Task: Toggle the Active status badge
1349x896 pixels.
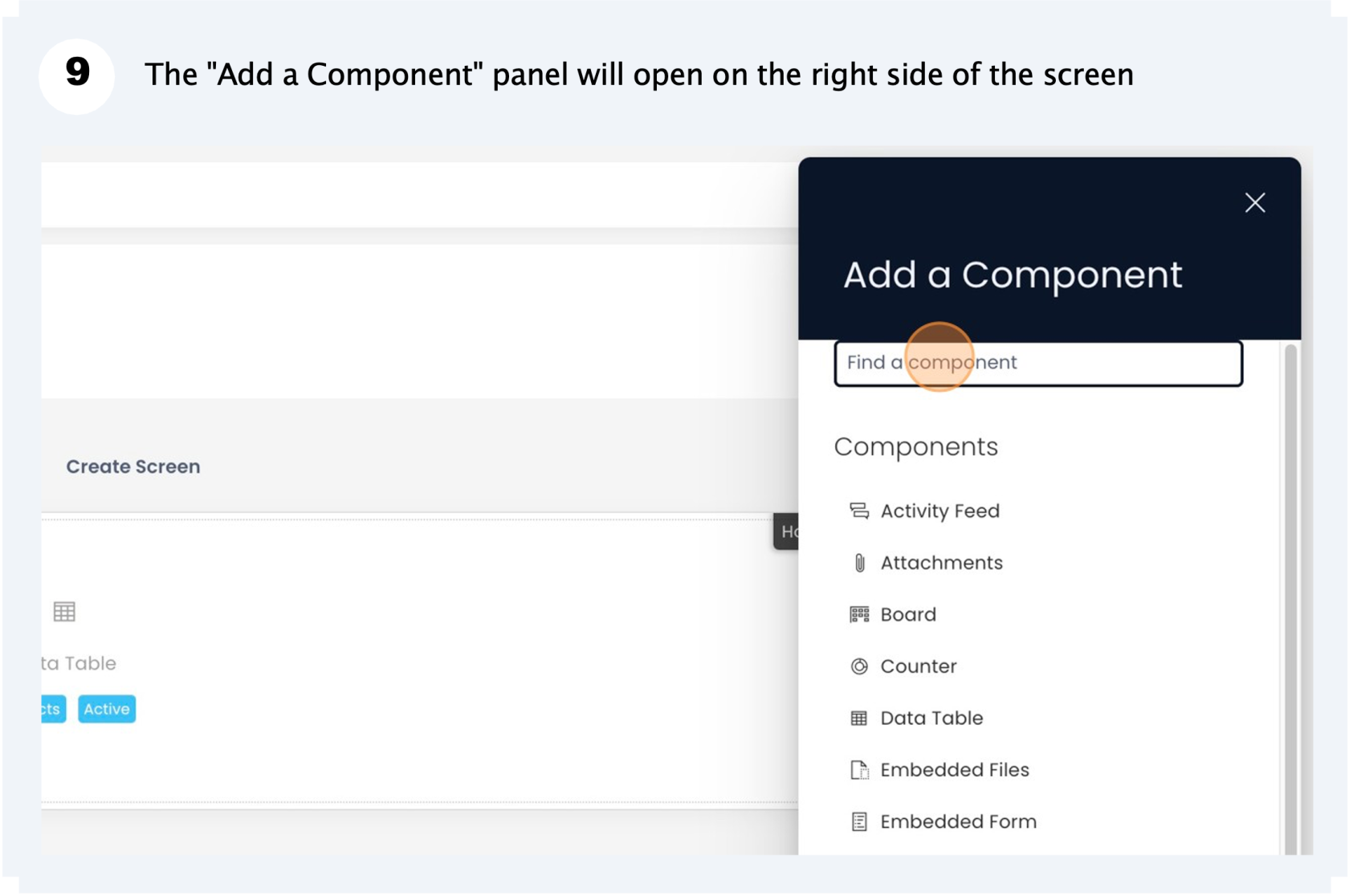Action: coord(106,708)
